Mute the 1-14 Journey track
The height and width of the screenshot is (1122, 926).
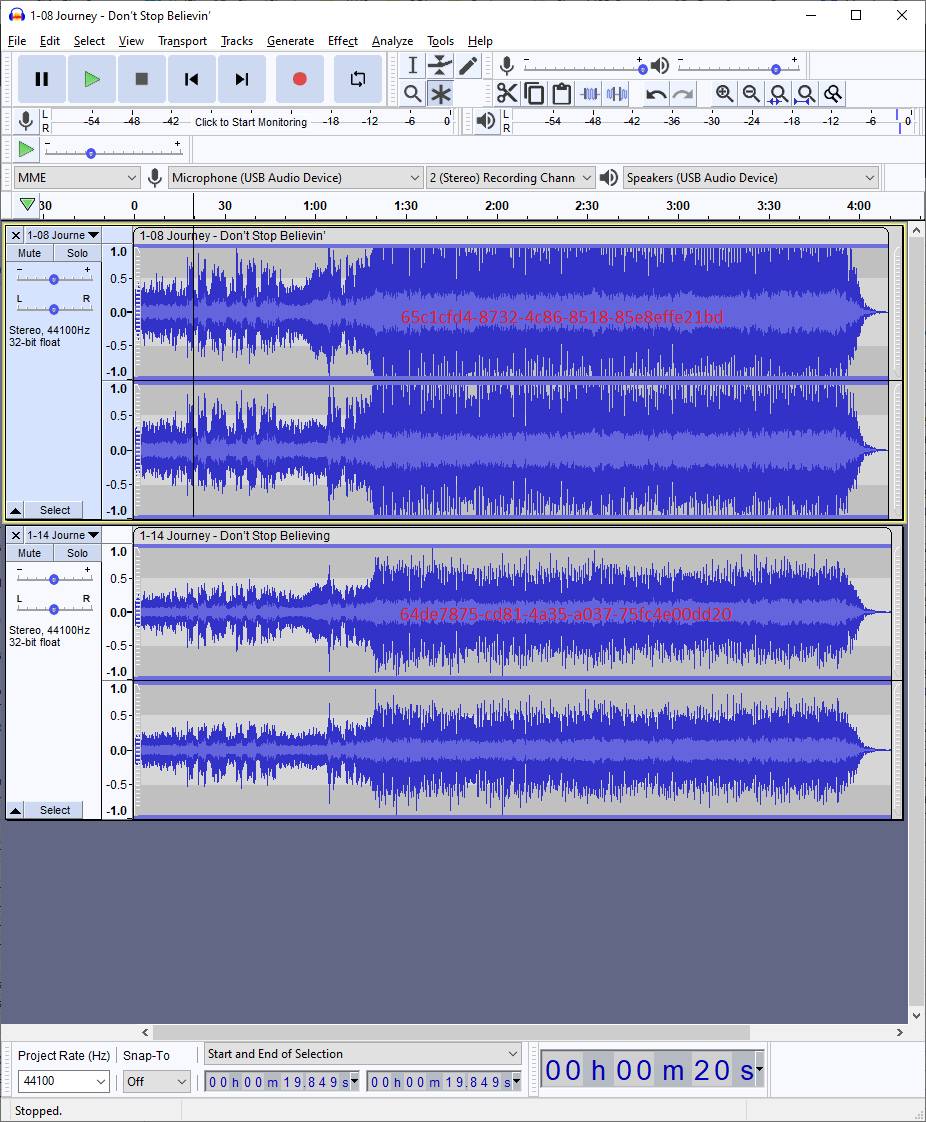pos(29,553)
